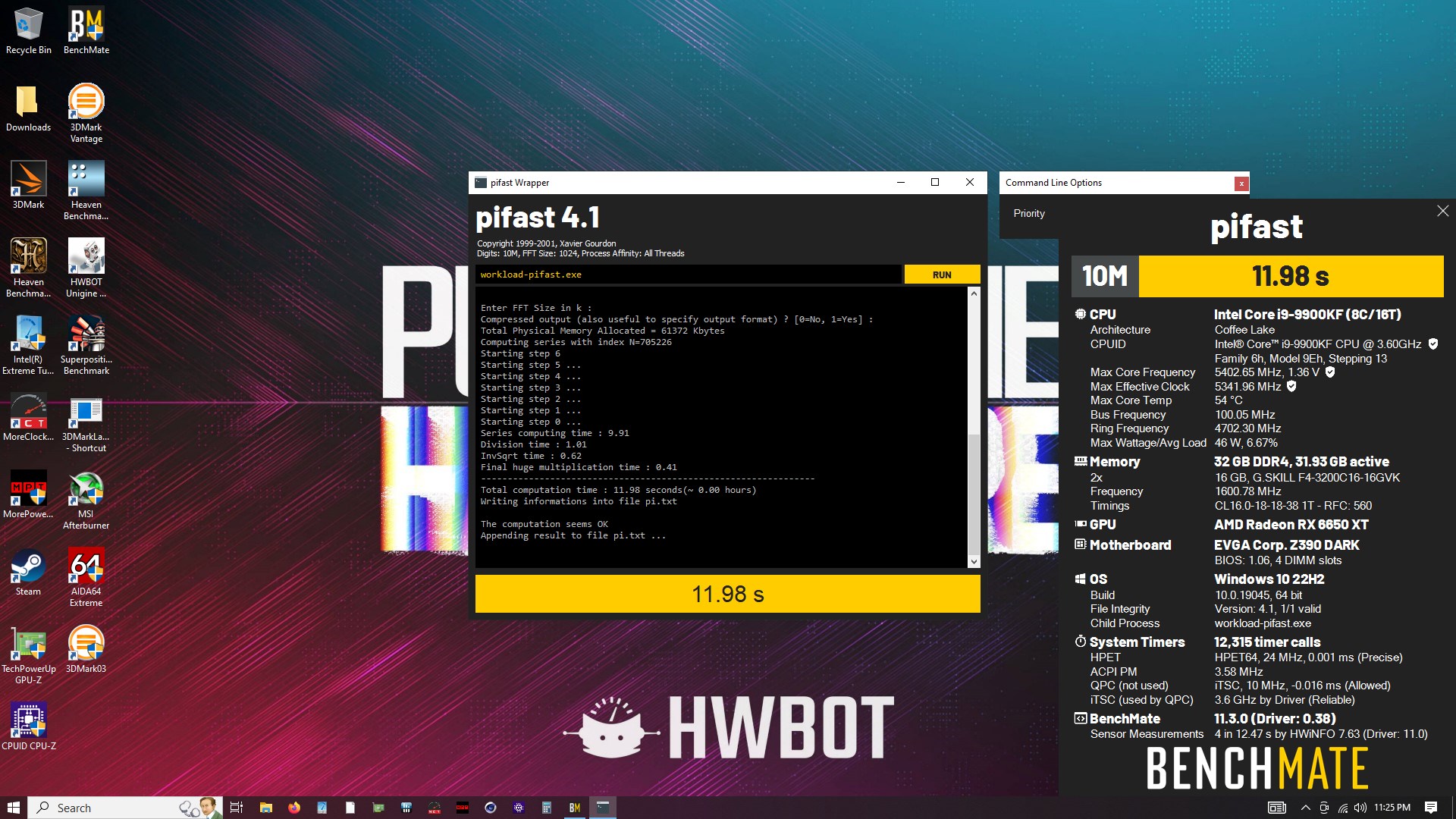Image resolution: width=1456 pixels, height=819 pixels.
Task: Click the GPU section heading
Action: 1103,525
